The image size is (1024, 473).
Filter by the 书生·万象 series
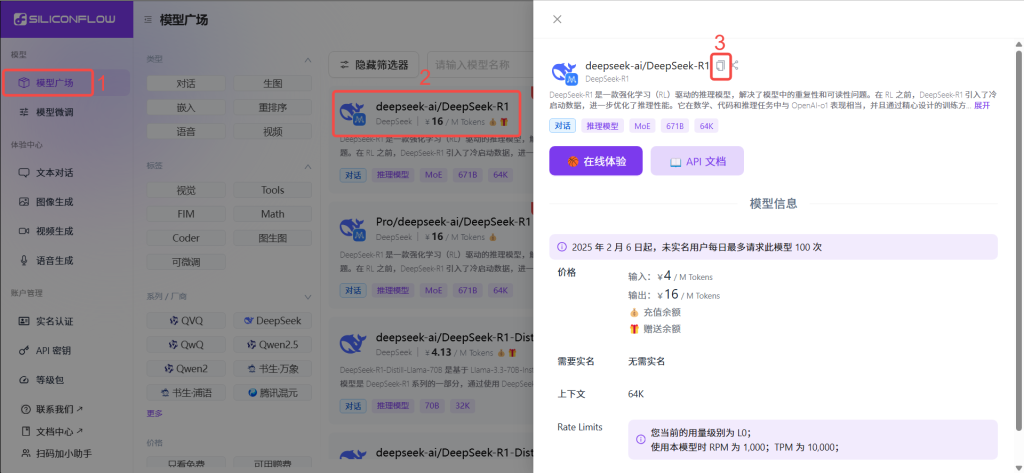(x=272, y=368)
